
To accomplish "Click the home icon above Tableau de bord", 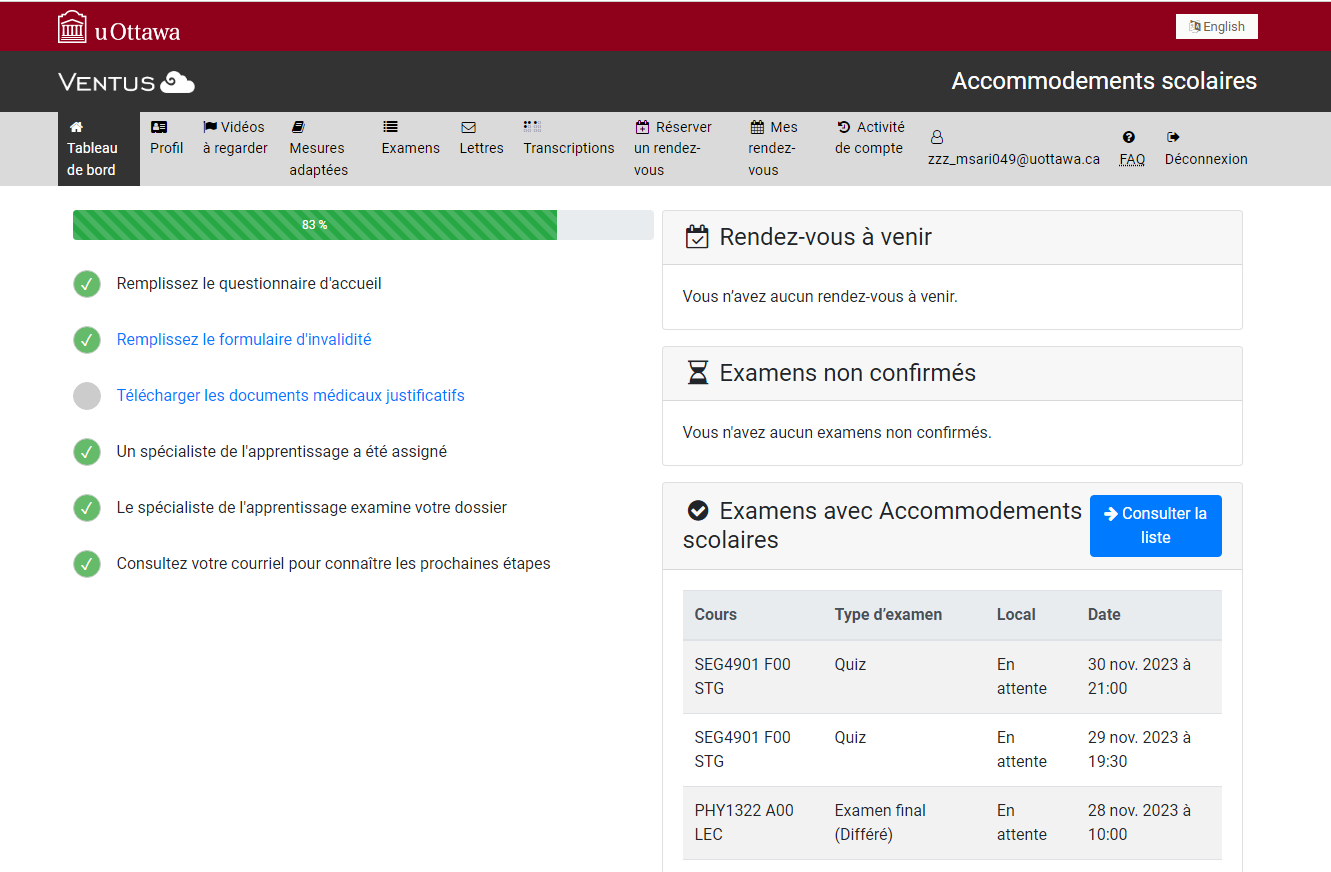I will coord(76,127).
